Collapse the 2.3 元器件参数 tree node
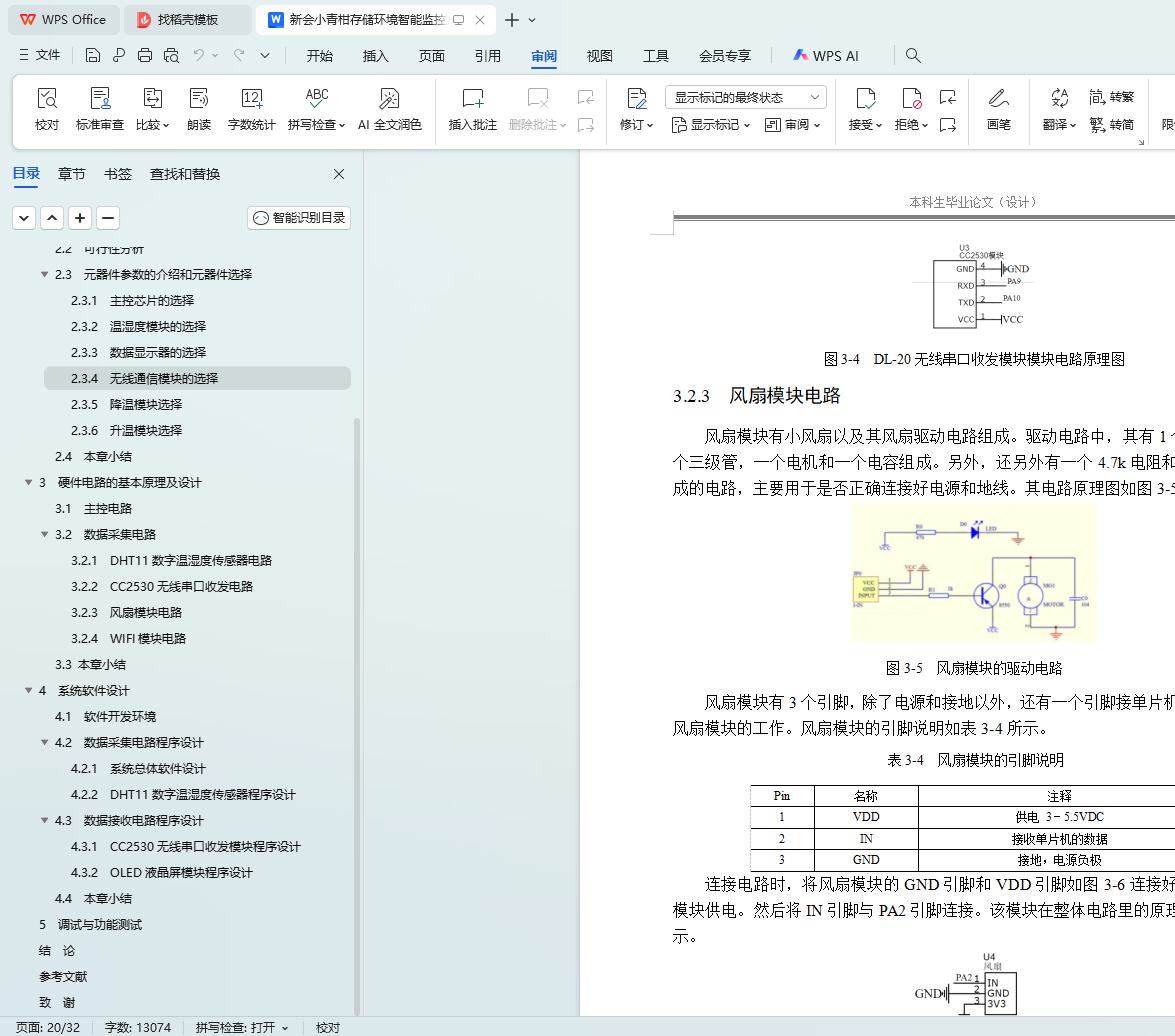The height and width of the screenshot is (1036, 1175). [45, 275]
